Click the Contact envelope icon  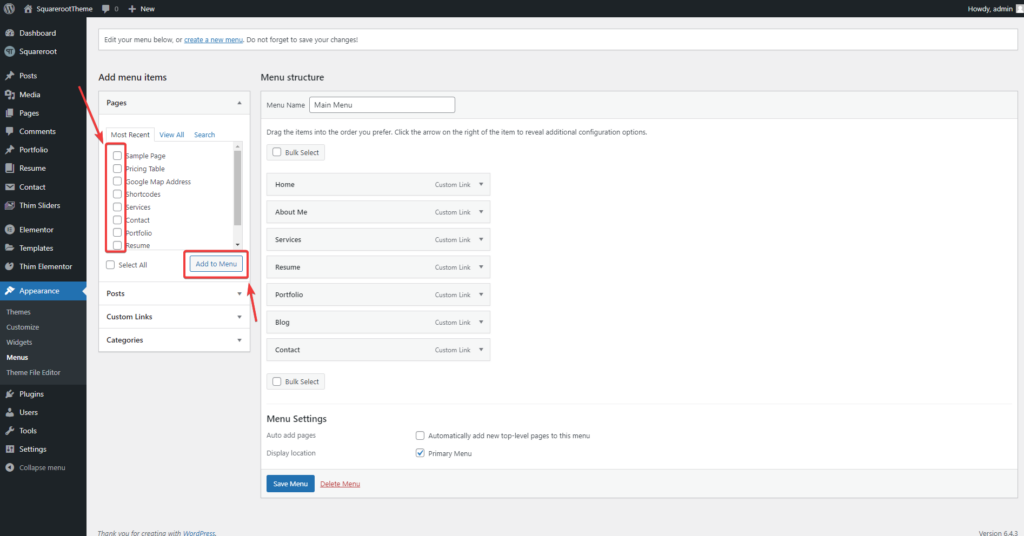(x=10, y=187)
